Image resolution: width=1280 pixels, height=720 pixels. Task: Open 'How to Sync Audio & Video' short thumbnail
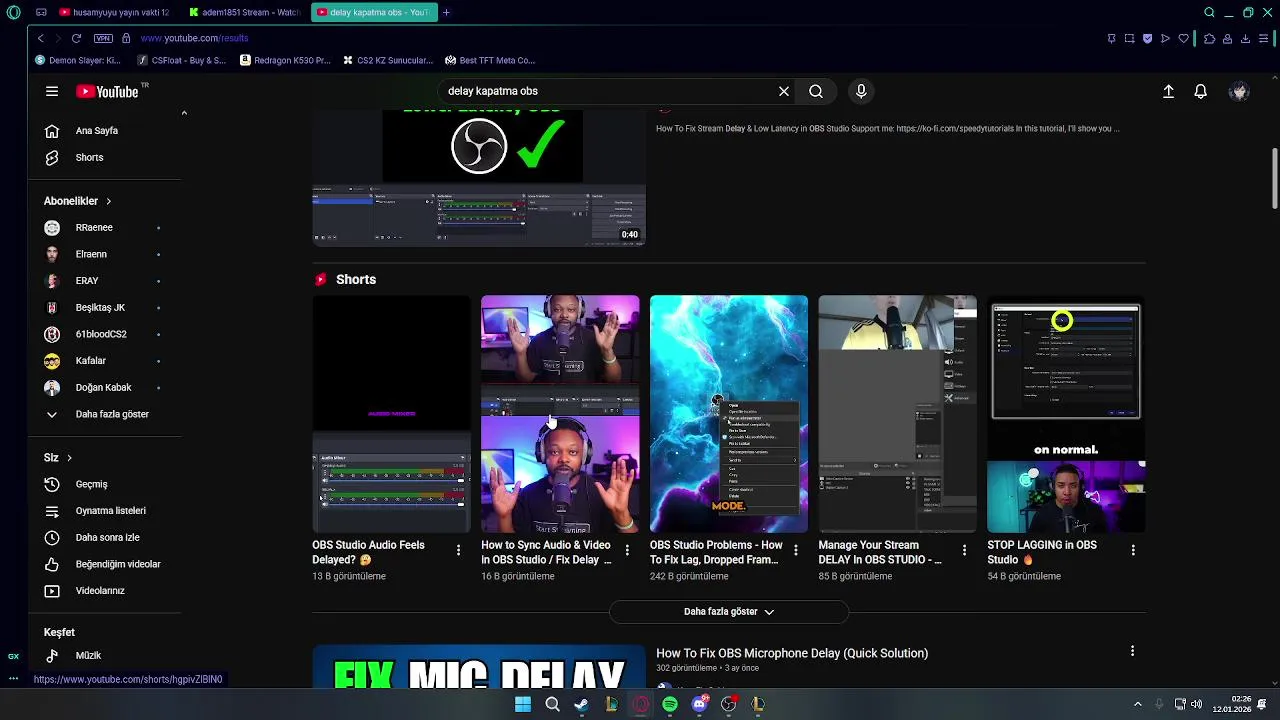tap(560, 414)
